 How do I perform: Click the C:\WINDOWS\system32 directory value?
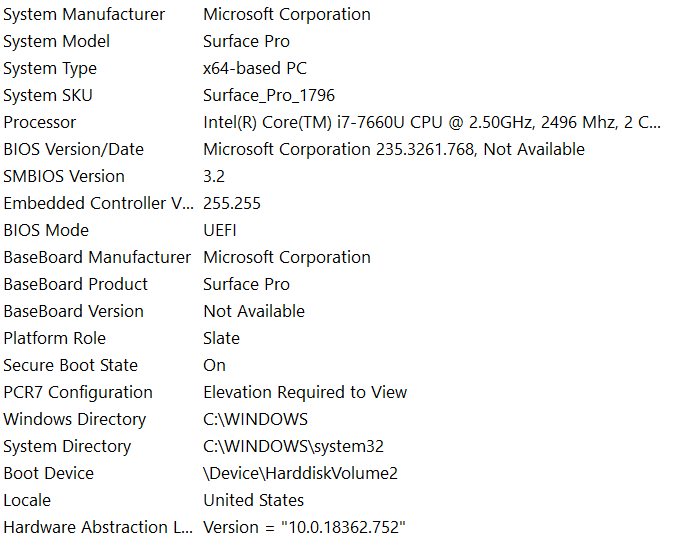tap(293, 447)
